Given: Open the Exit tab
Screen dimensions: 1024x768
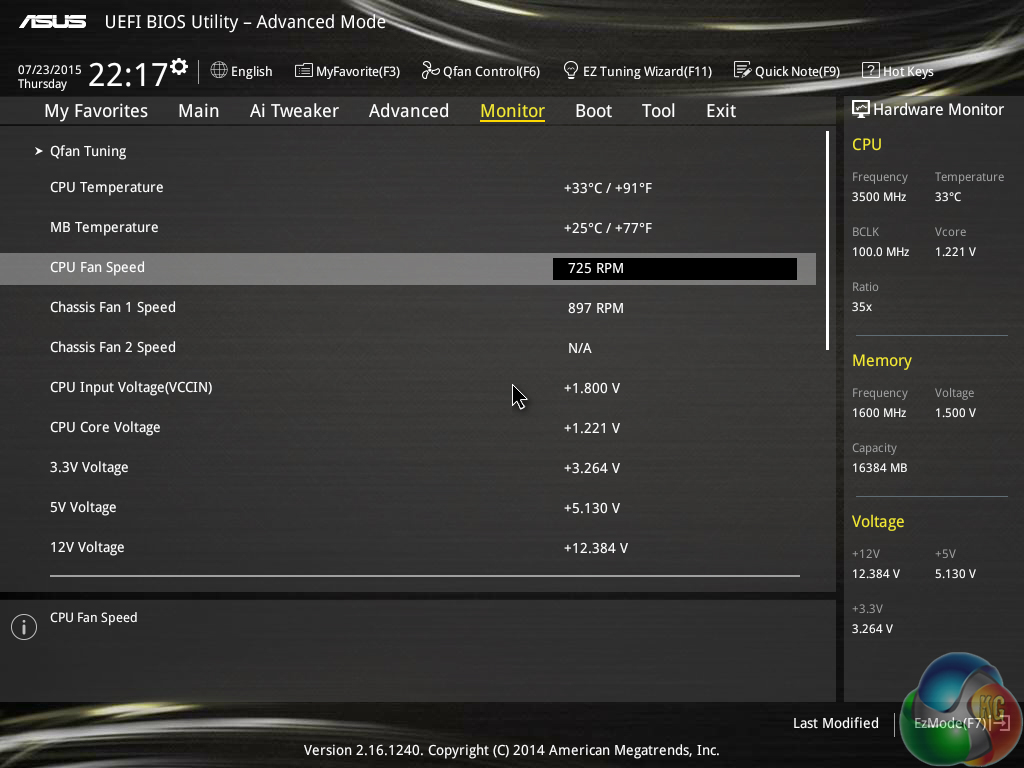Looking at the screenshot, I should click(721, 111).
